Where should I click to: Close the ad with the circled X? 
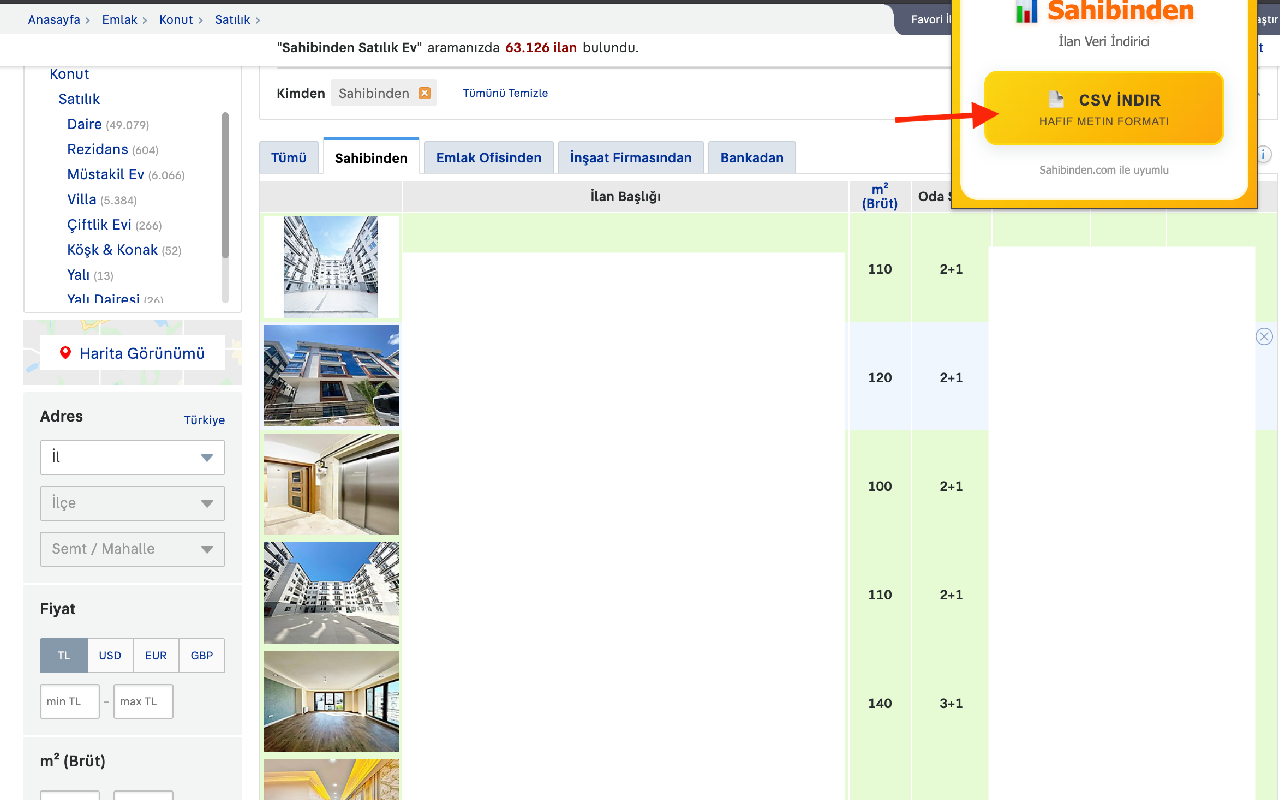tap(1264, 337)
